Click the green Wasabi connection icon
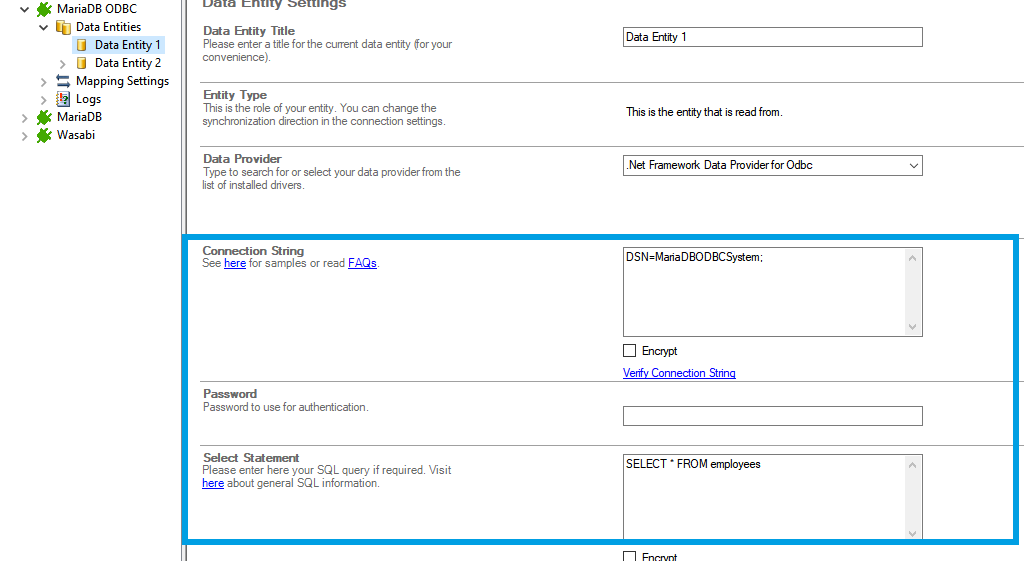This screenshot has width=1024, height=561. [44, 135]
